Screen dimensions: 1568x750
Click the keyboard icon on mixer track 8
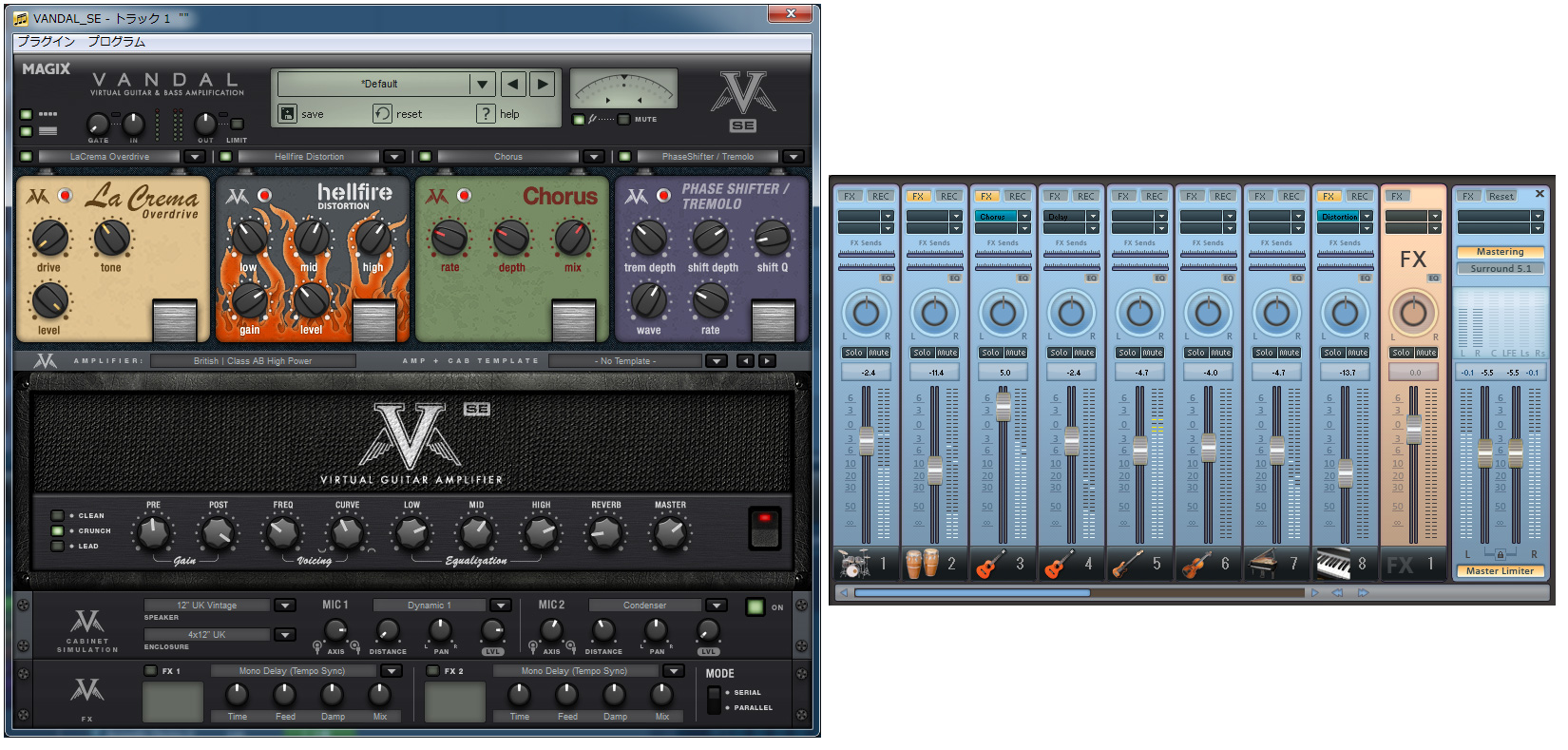1332,564
